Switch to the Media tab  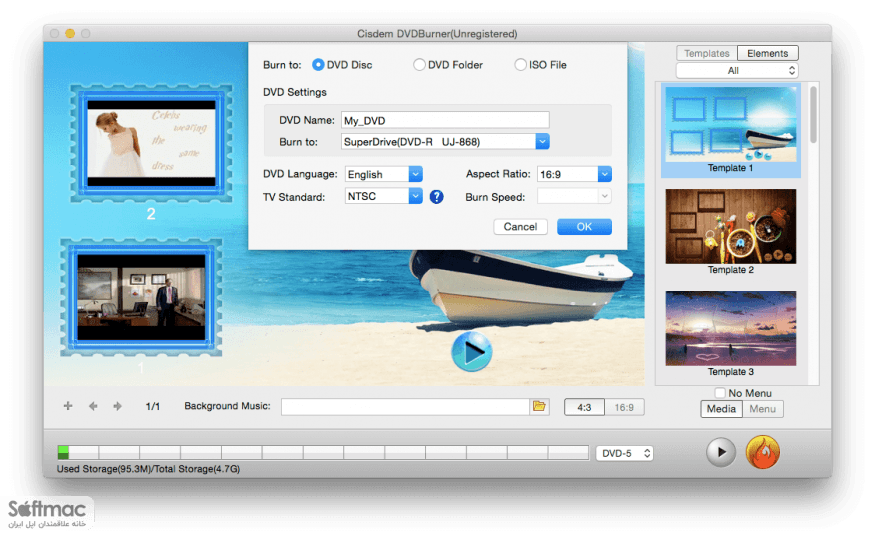click(x=721, y=409)
